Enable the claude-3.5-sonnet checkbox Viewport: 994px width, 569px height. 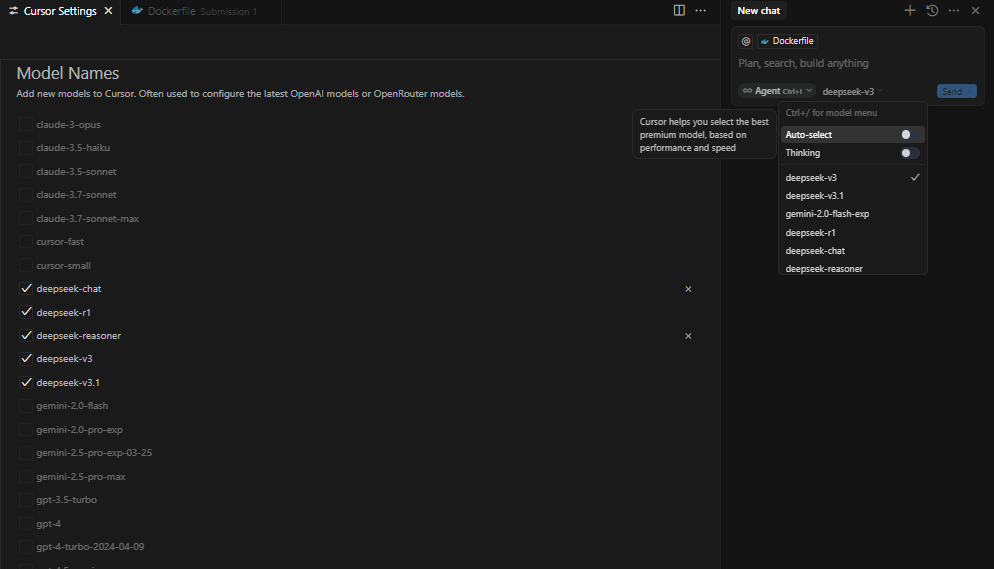25,171
